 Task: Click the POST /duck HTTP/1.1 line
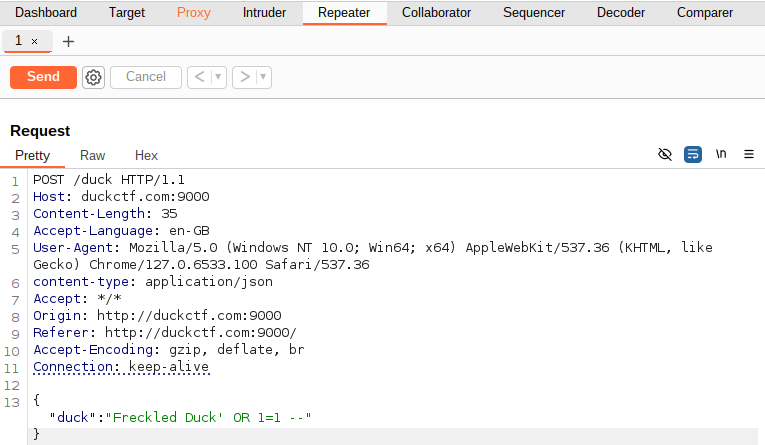coord(109,180)
